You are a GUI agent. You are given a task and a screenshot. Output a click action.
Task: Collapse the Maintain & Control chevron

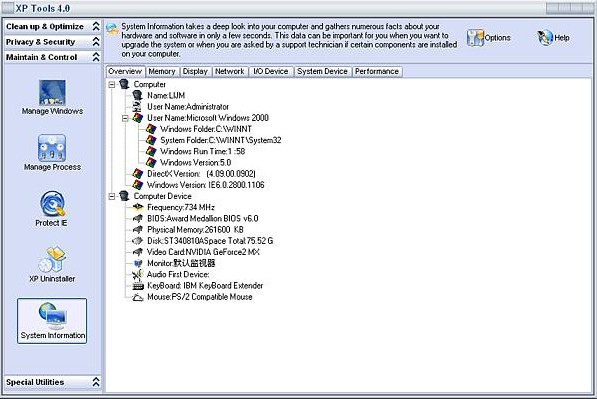(96, 57)
